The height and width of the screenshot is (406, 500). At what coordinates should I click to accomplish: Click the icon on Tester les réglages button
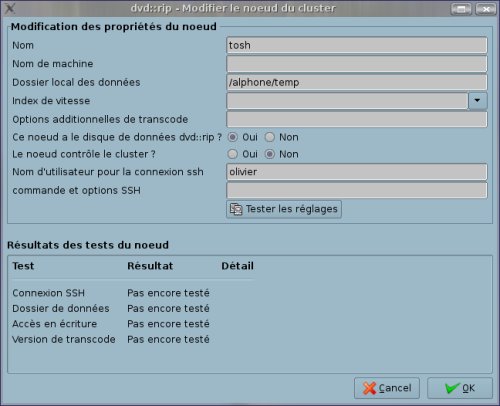point(236,209)
